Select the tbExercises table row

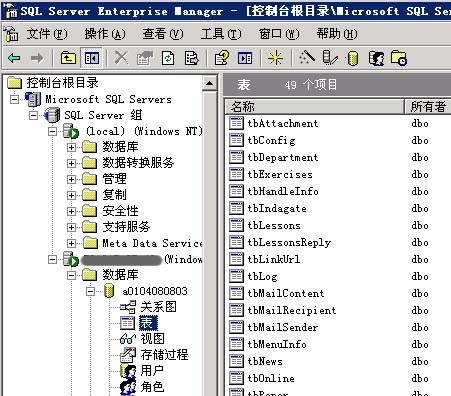280,174
